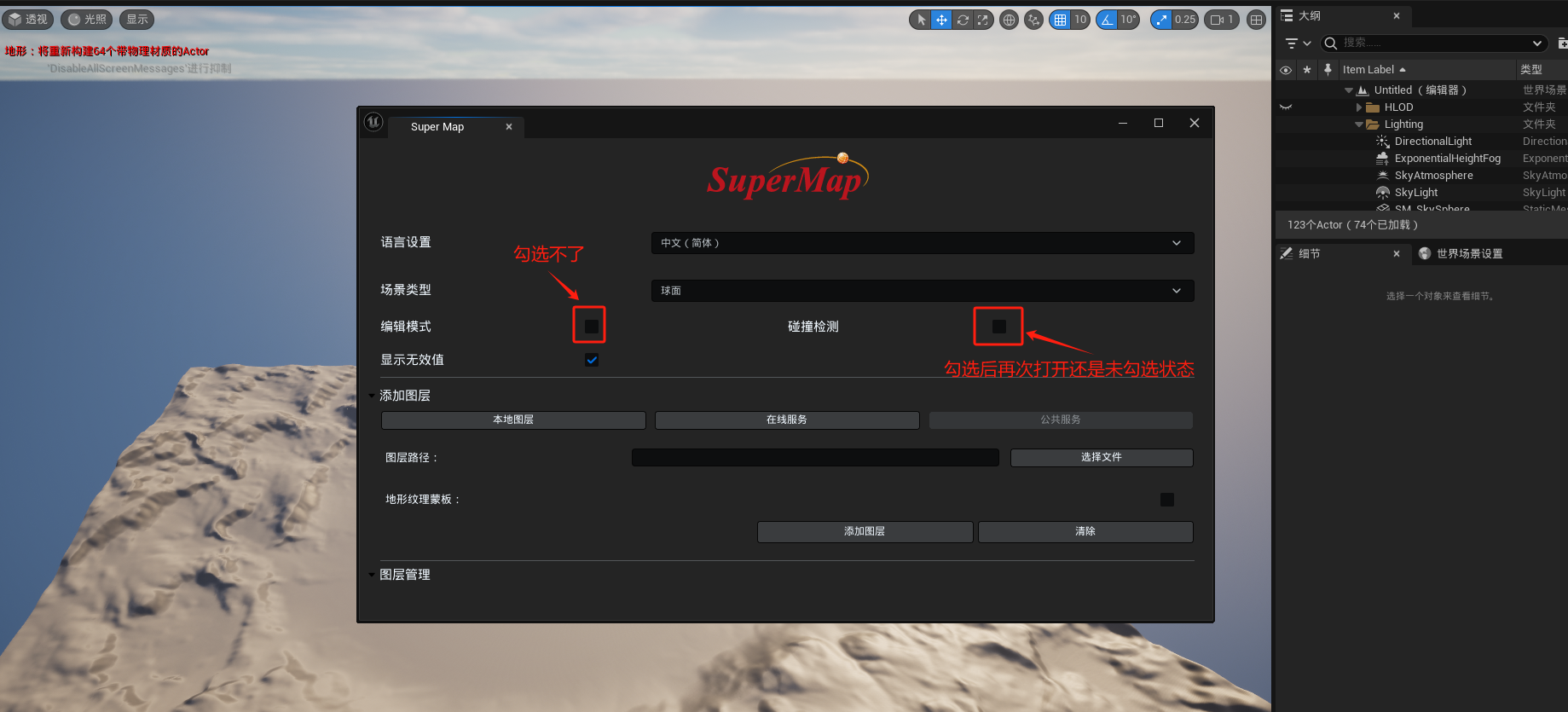Toggle rotation snapping angle icon

(x=1107, y=20)
